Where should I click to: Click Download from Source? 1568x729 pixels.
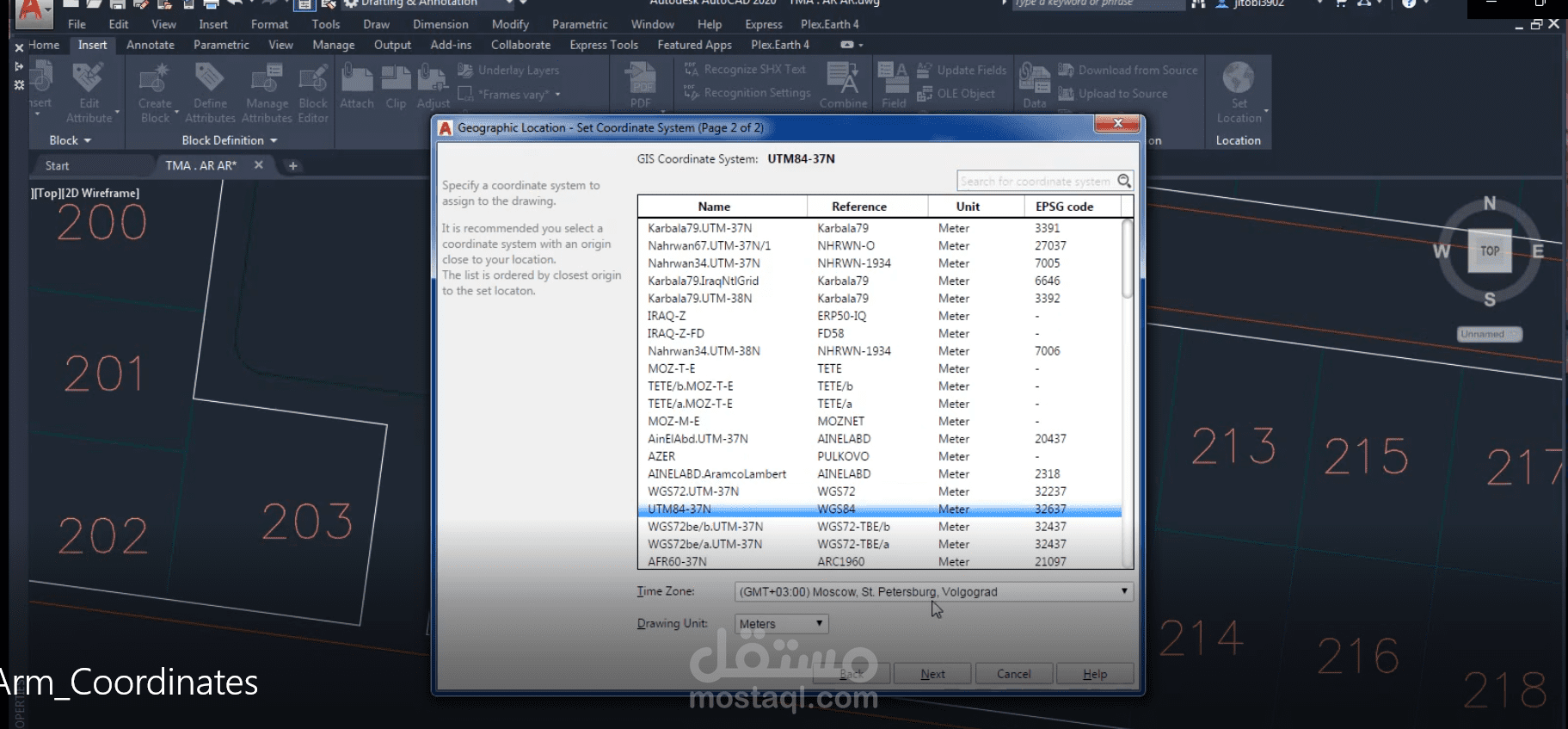click(x=1128, y=71)
